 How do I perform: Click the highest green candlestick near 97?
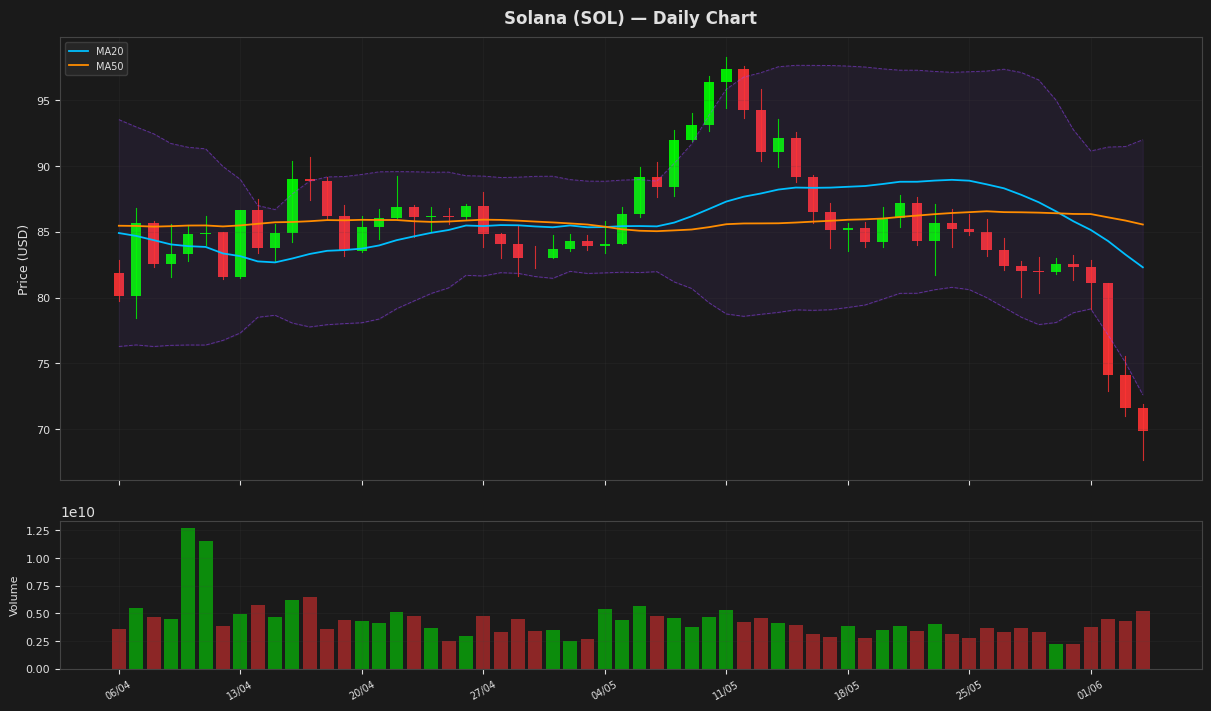click(726, 75)
